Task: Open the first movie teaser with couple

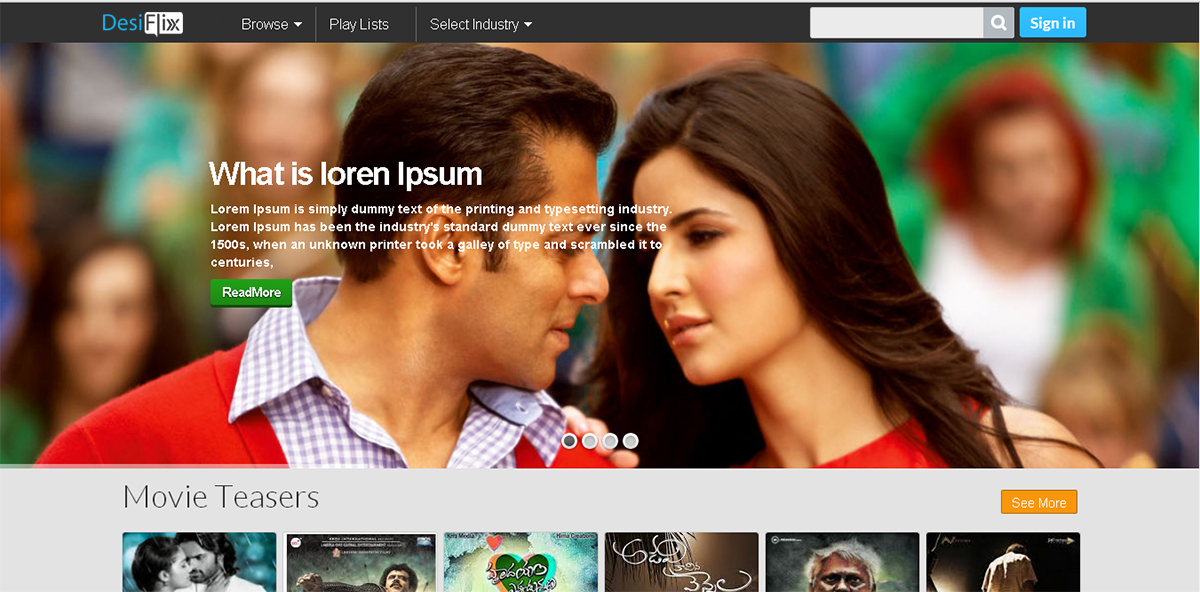Action: (x=199, y=562)
